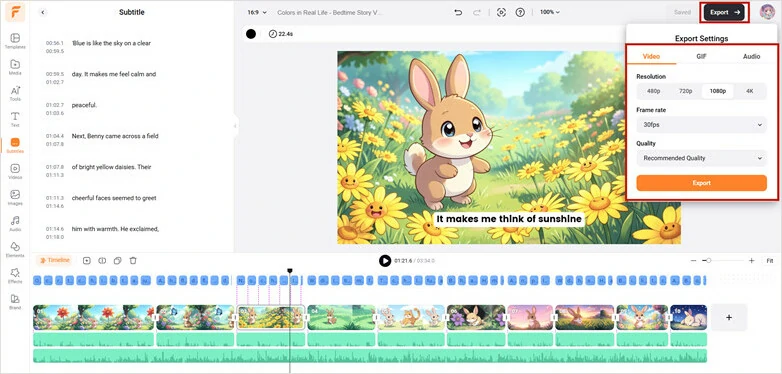Duplicate the selected clip icon

(x=118, y=260)
